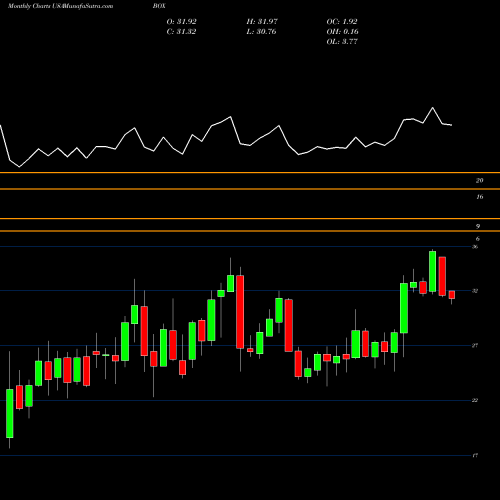Click the 32 price axis label
The height and width of the screenshot is (500, 500).
pos(475,291)
